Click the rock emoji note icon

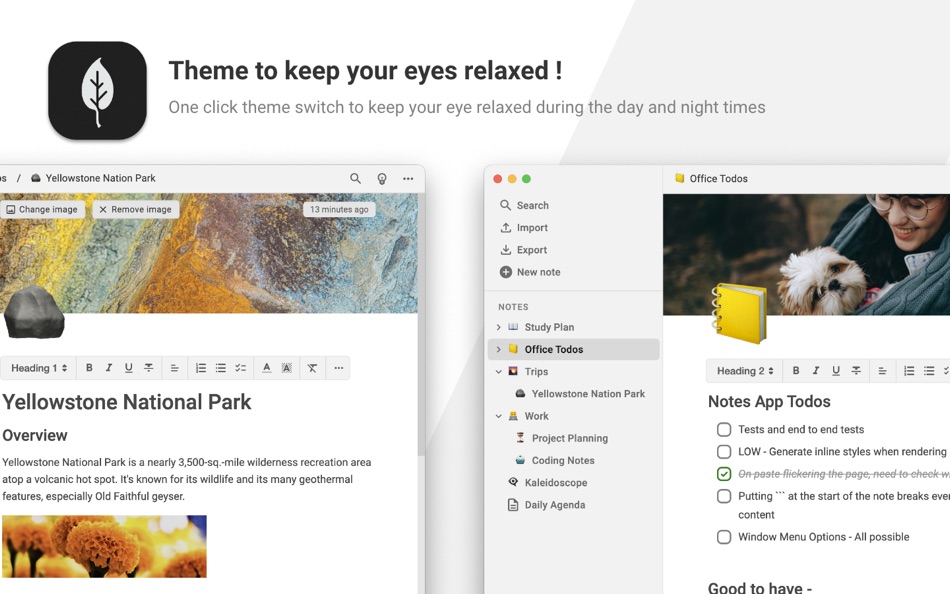(x=34, y=312)
